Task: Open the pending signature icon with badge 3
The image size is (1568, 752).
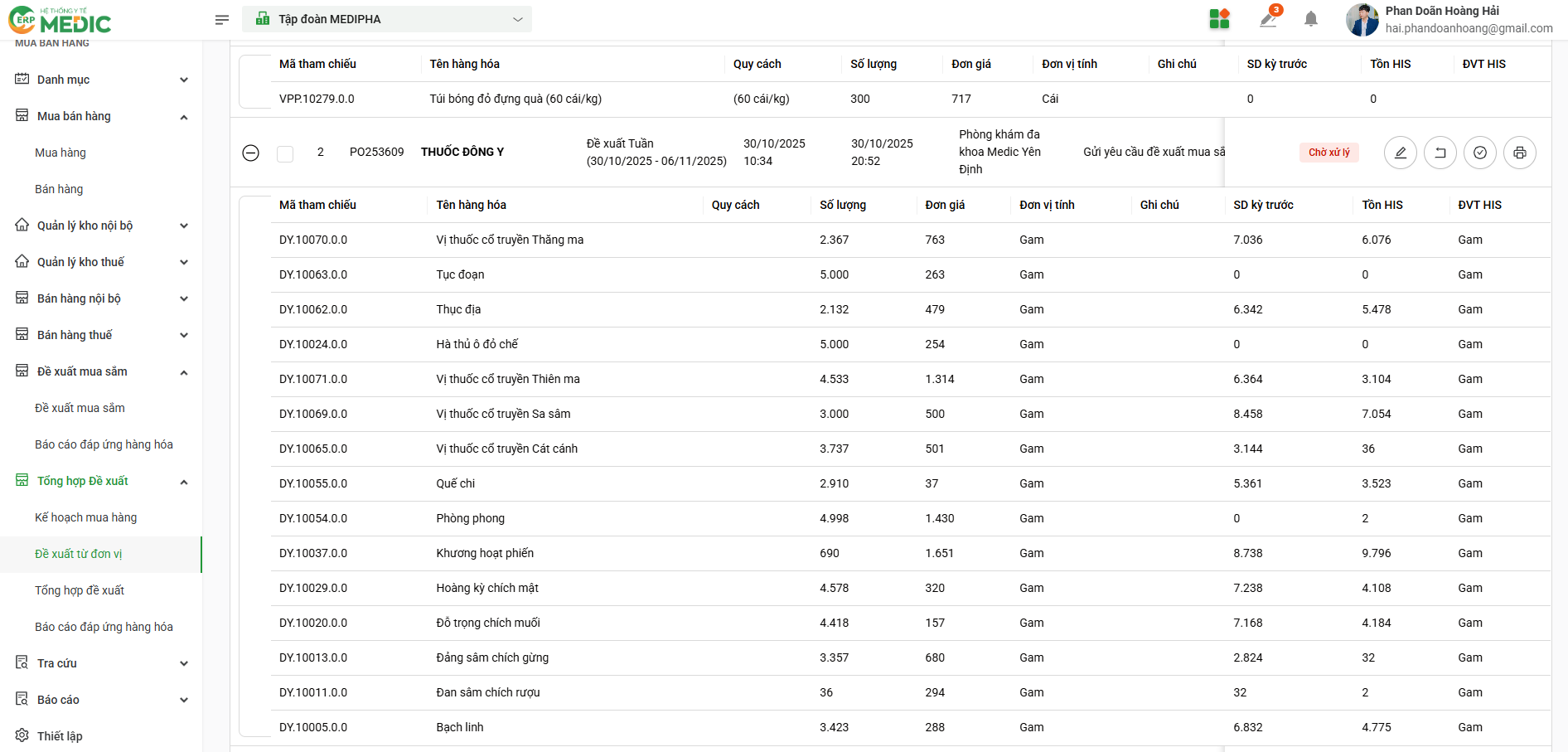Action: (x=1268, y=19)
